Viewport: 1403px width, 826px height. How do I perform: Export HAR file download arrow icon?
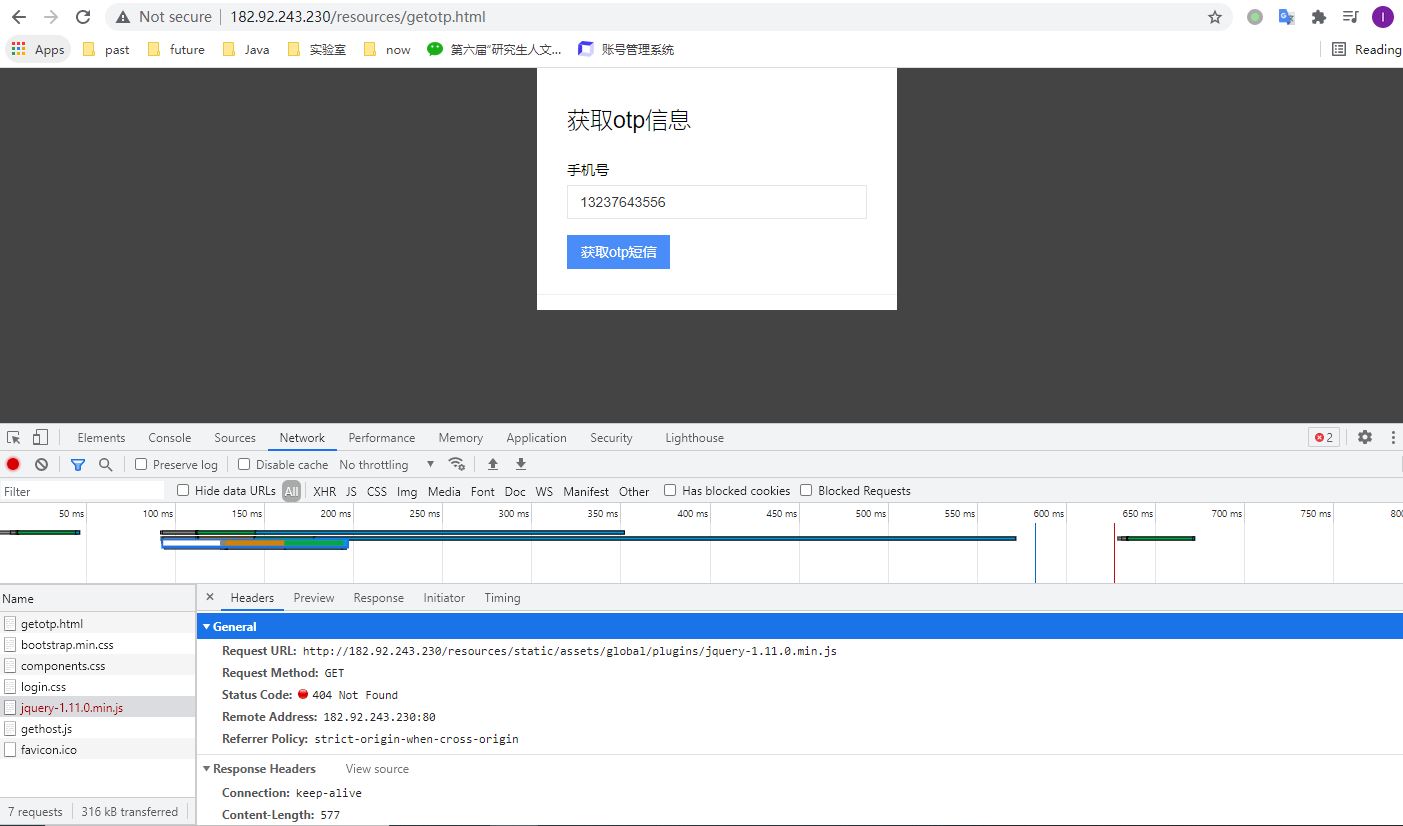pyautogui.click(x=521, y=464)
